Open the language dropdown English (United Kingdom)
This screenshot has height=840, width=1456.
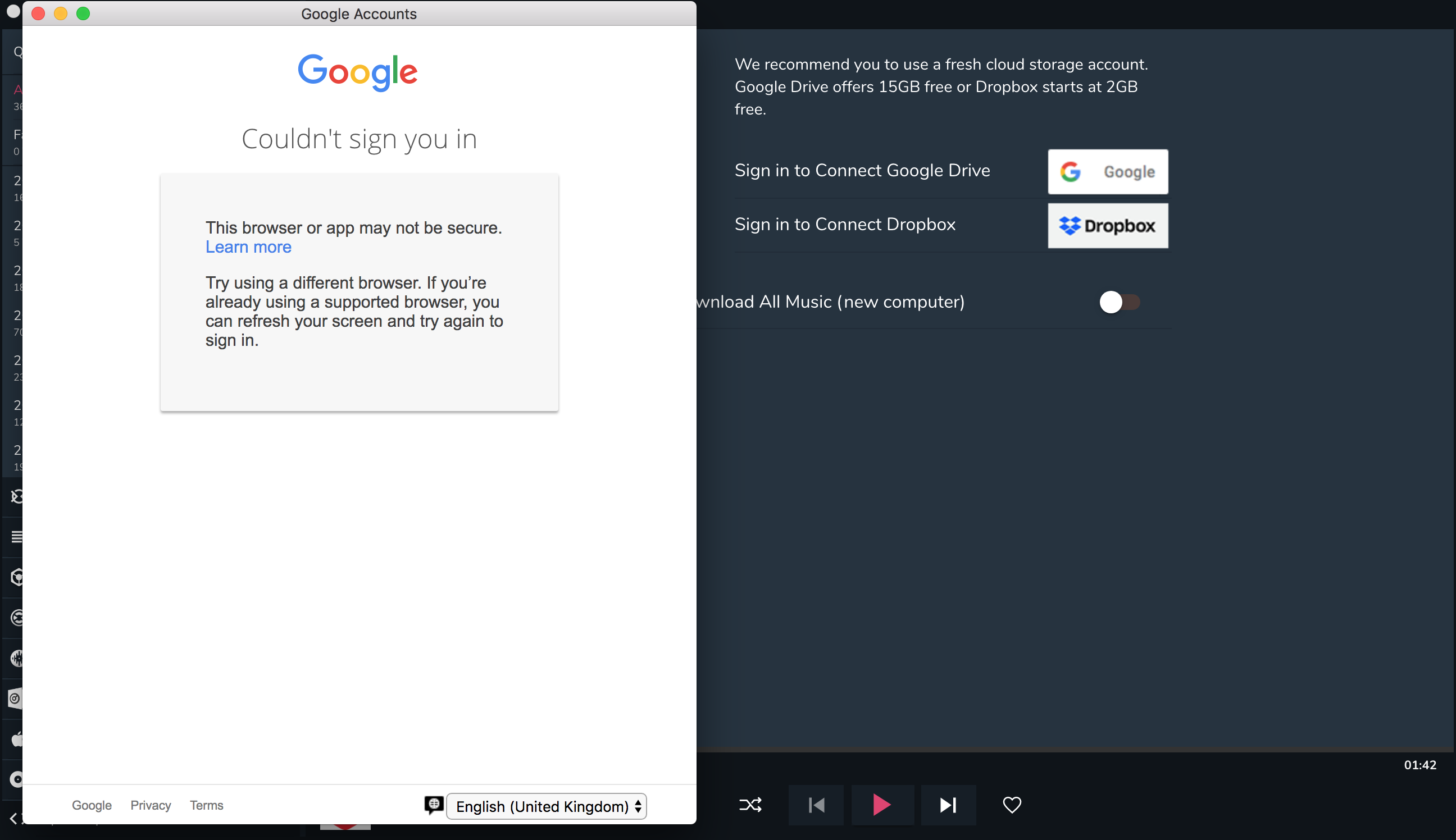click(546, 806)
